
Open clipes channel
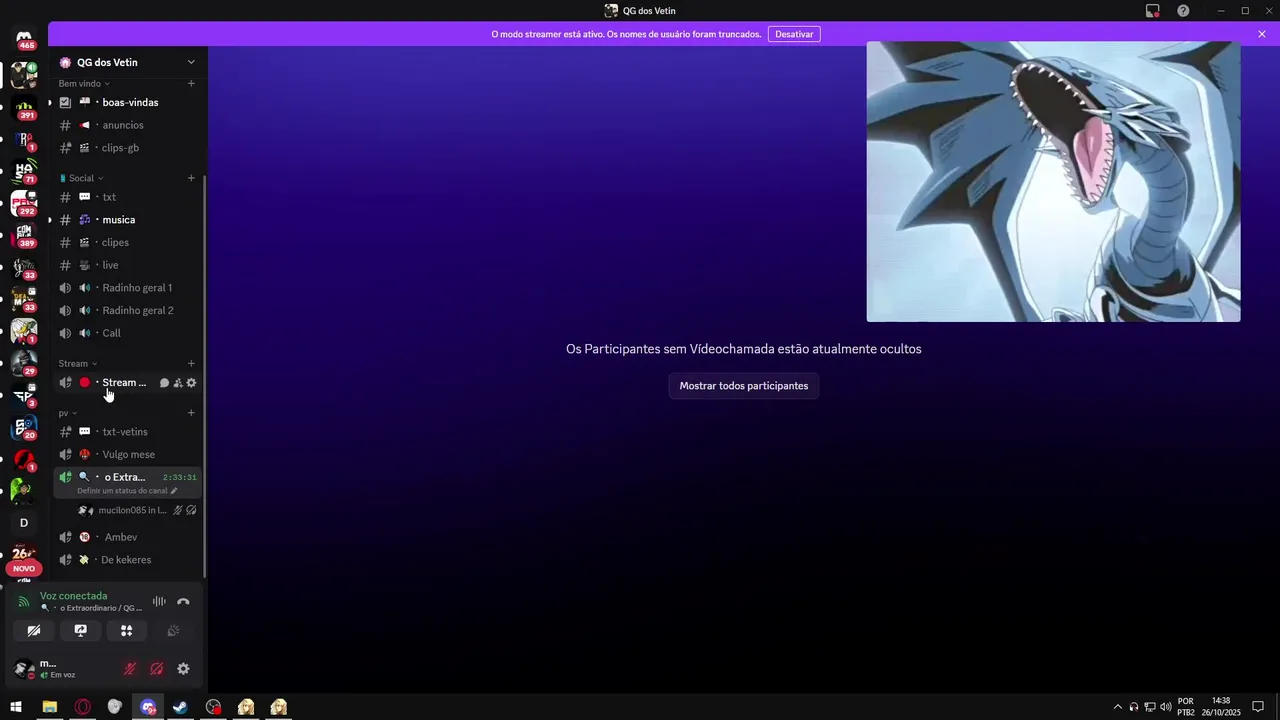[128, 243]
